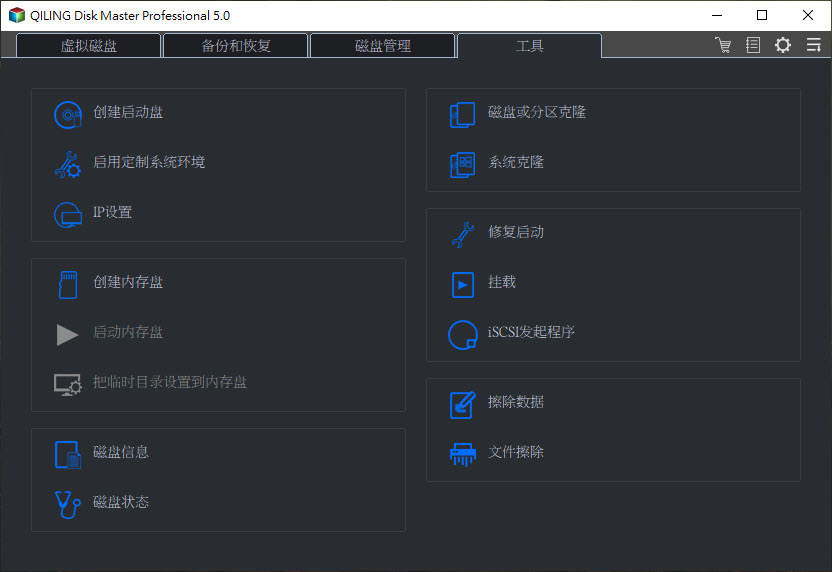Click the 磁盘信息 document icon
This screenshot has height=572, width=832.
coord(68,455)
